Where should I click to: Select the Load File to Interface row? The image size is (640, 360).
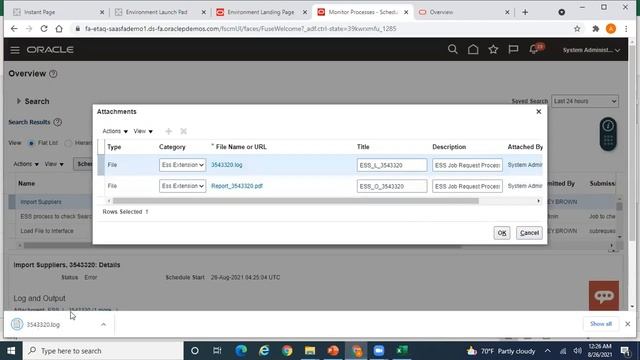[x=51, y=231]
